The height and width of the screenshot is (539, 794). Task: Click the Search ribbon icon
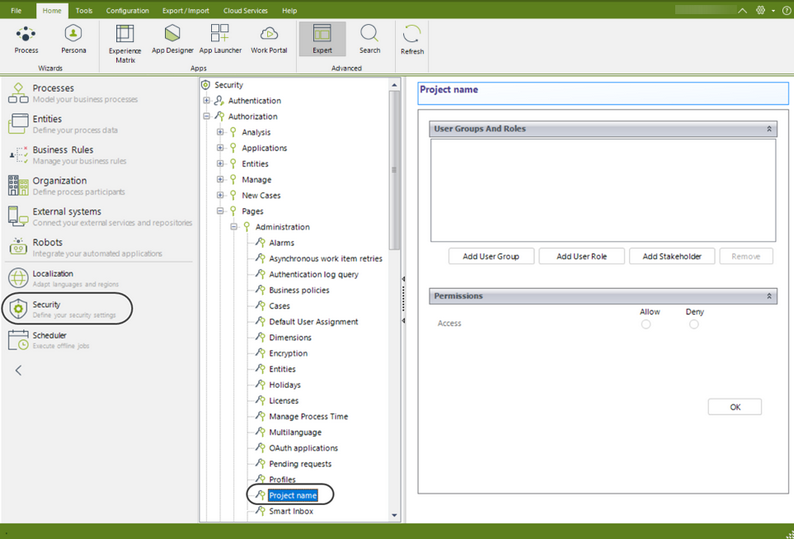370,40
